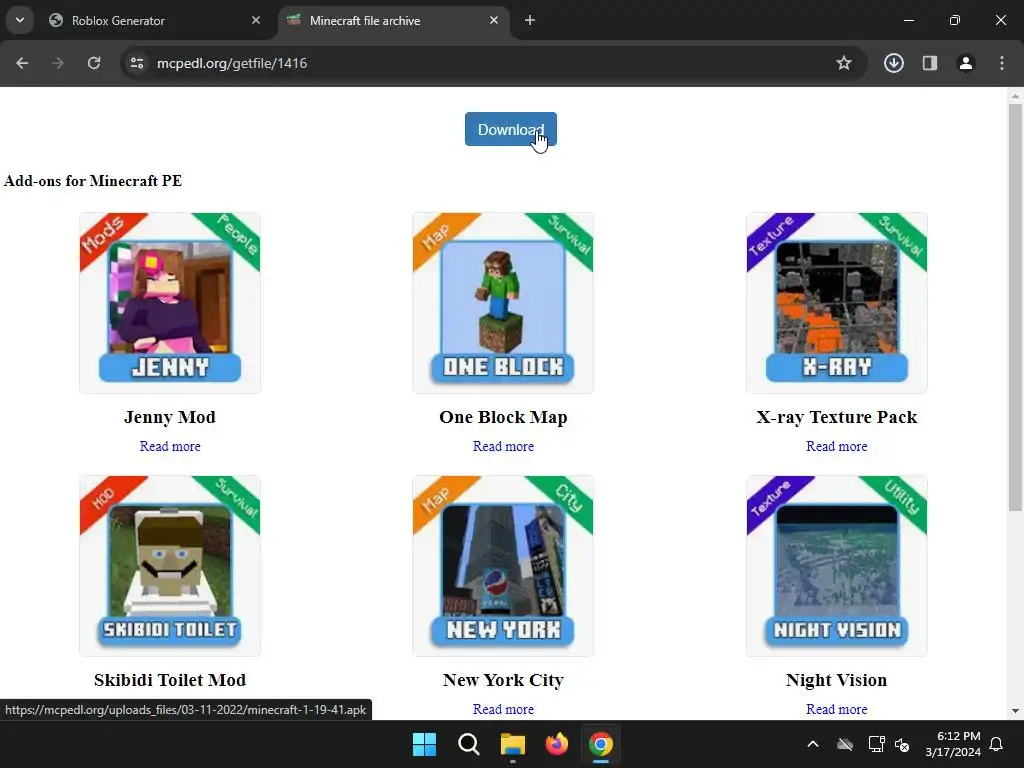Click Read more under Jenny Mod

(x=170, y=446)
